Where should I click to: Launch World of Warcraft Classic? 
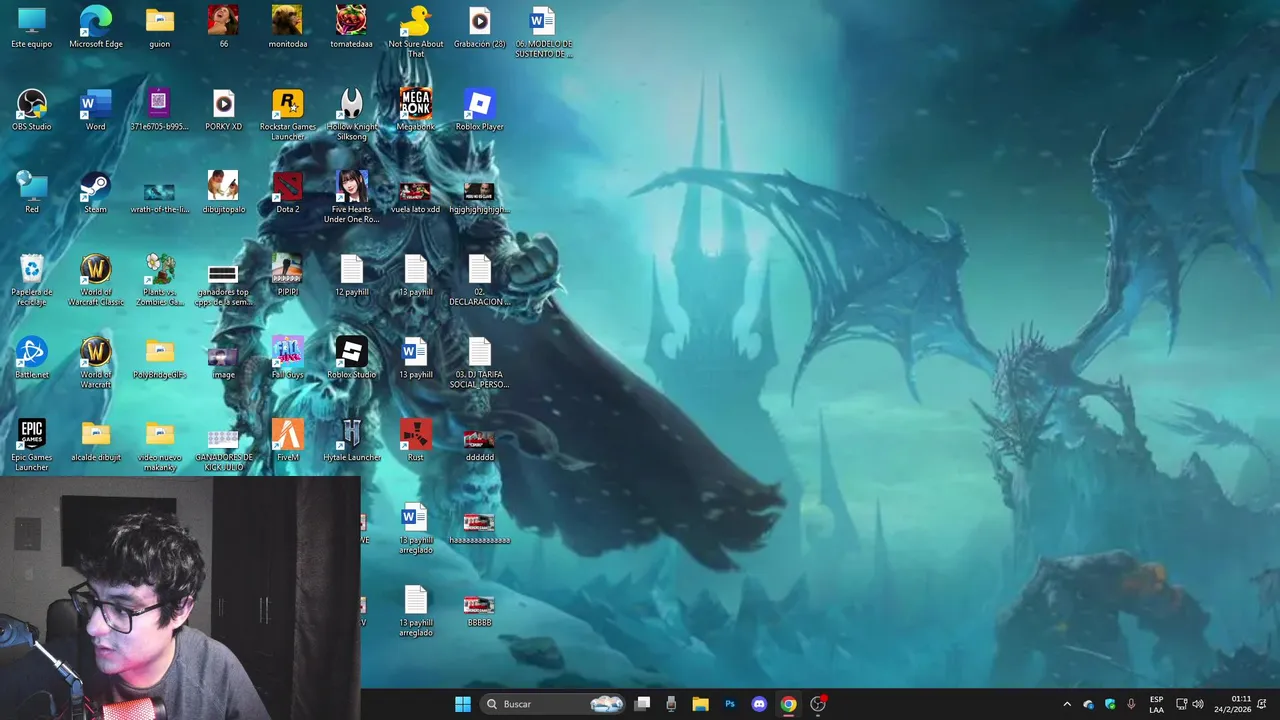(96, 281)
